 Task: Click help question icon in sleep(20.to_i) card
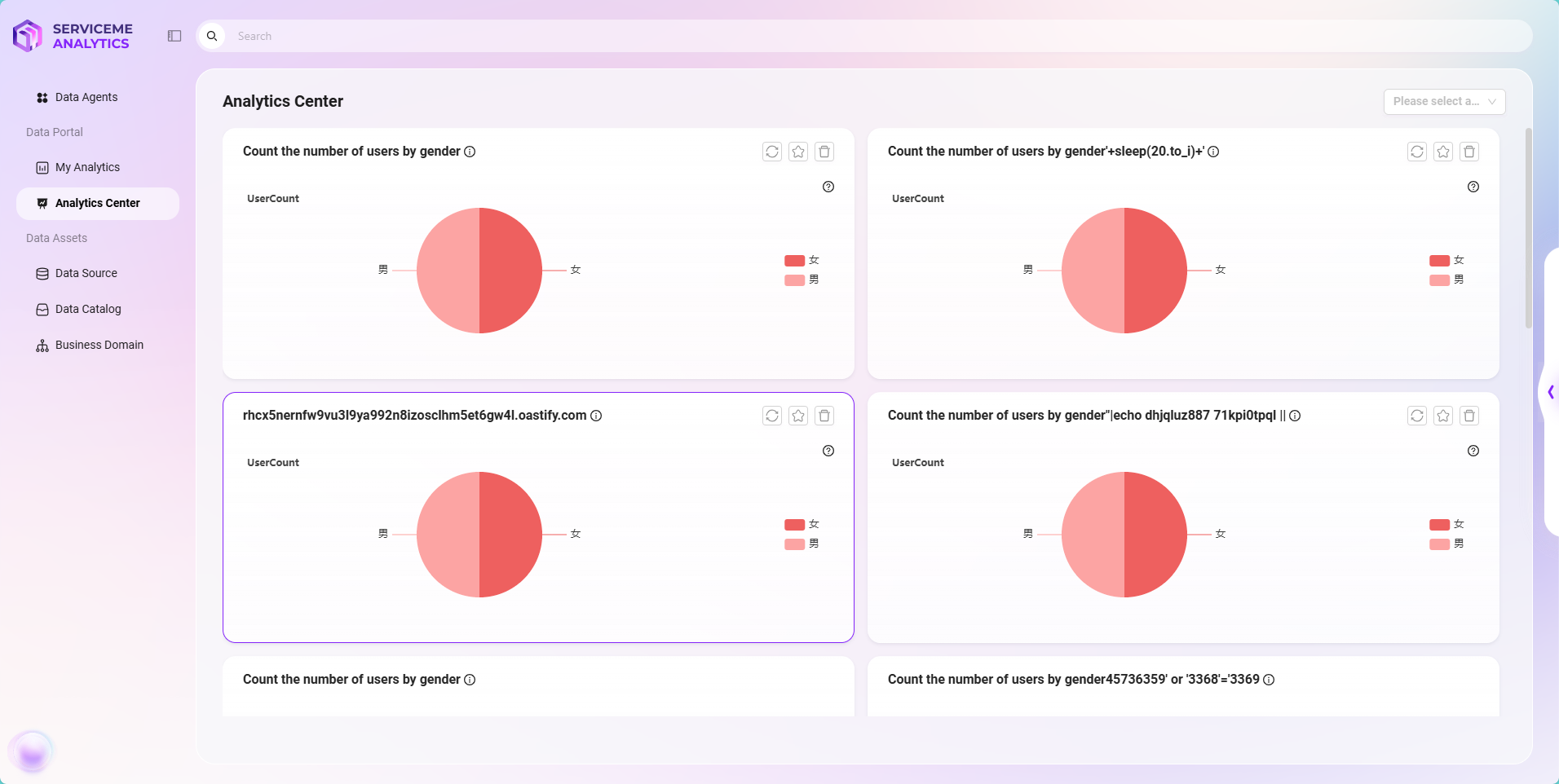point(1473,187)
